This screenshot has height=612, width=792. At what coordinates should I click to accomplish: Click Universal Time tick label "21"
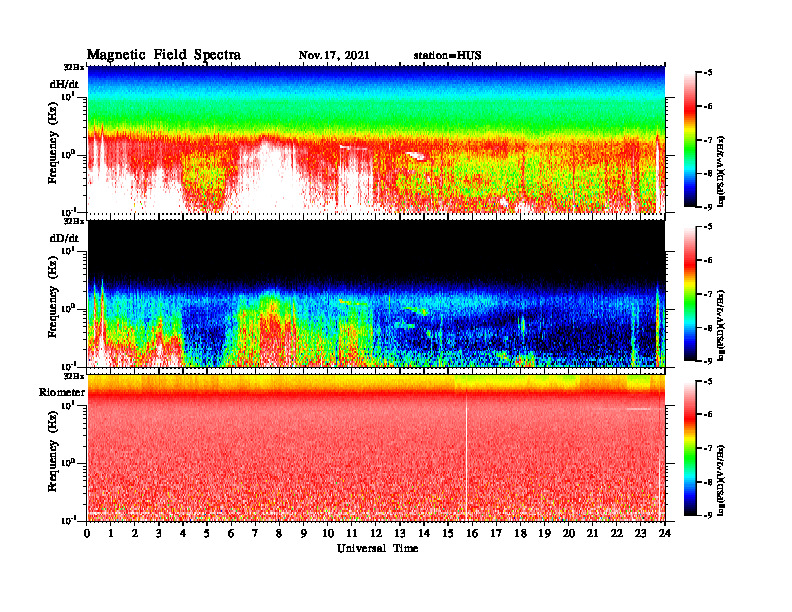(x=592, y=534)
